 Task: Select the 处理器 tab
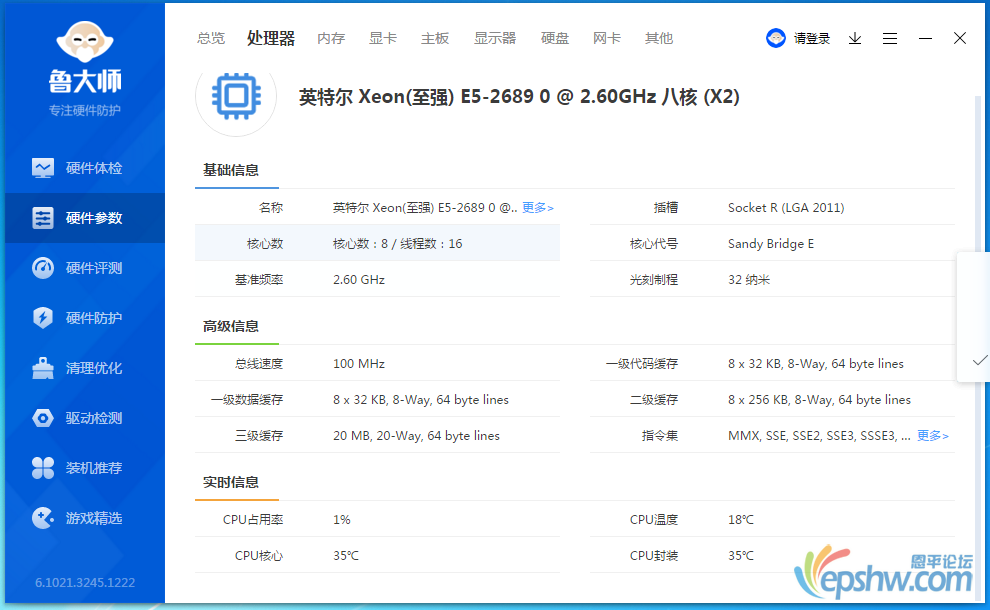point(271,39)
